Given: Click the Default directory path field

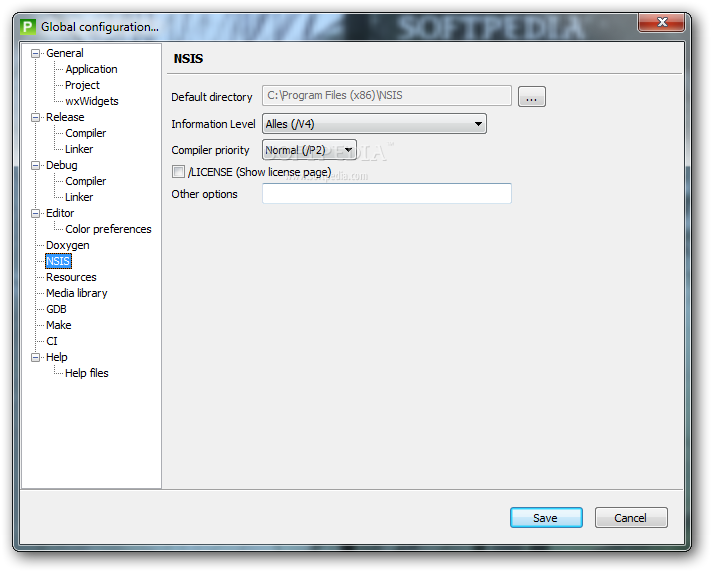Looking at the screenshot, I should click(387, 96).
